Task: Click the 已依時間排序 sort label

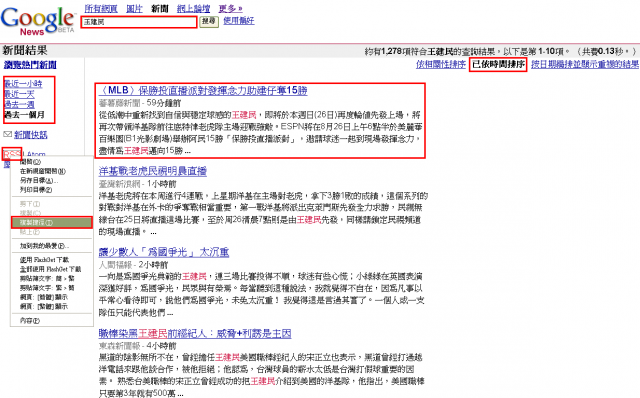Action: 498,64
